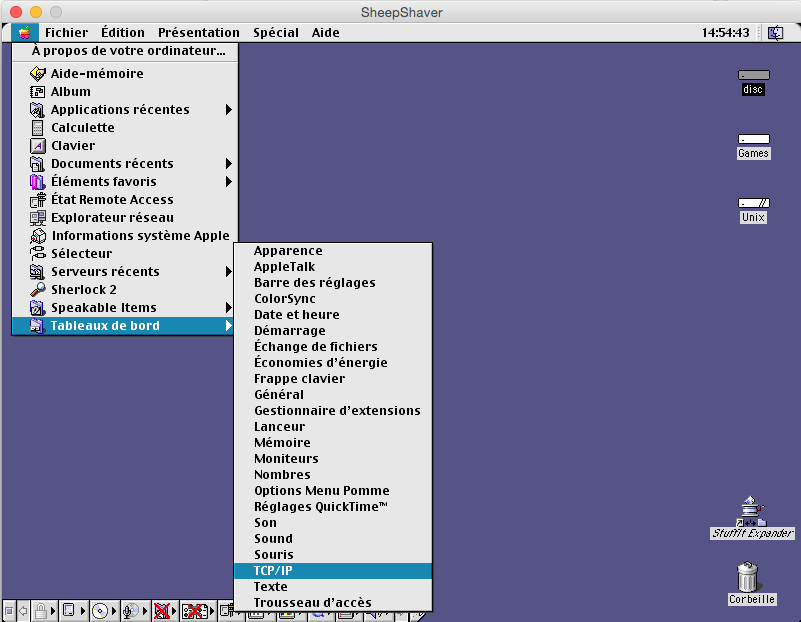The image size is (801, 622).
Task: Select TCP/IP control panel
Action: click(x=333, y=570)
